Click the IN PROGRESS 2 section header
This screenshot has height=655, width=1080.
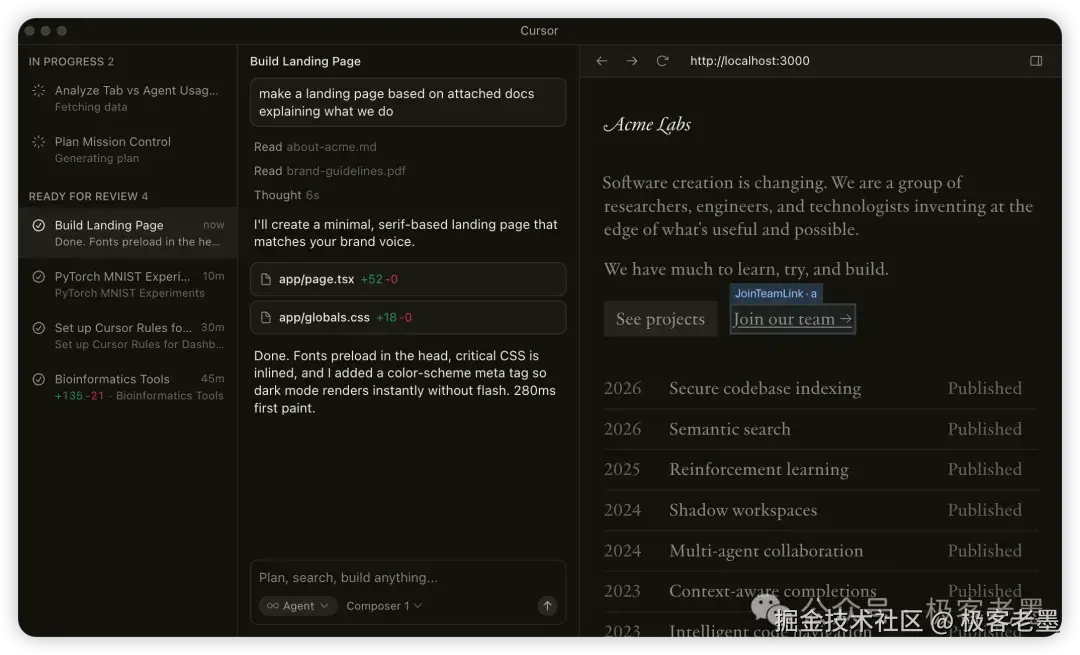71,61
